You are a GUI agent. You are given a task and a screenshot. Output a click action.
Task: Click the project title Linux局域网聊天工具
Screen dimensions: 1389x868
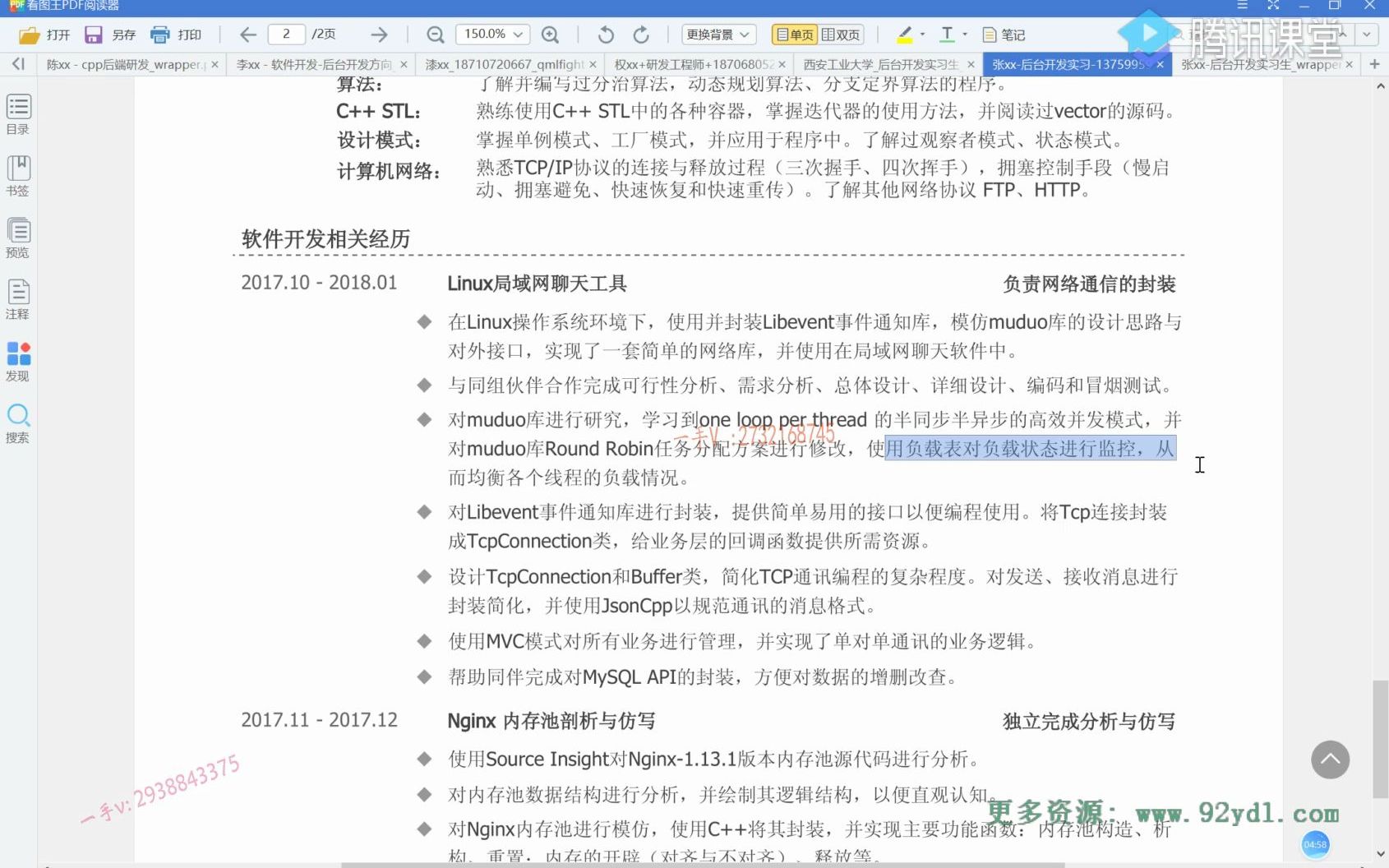click(537, 284)
